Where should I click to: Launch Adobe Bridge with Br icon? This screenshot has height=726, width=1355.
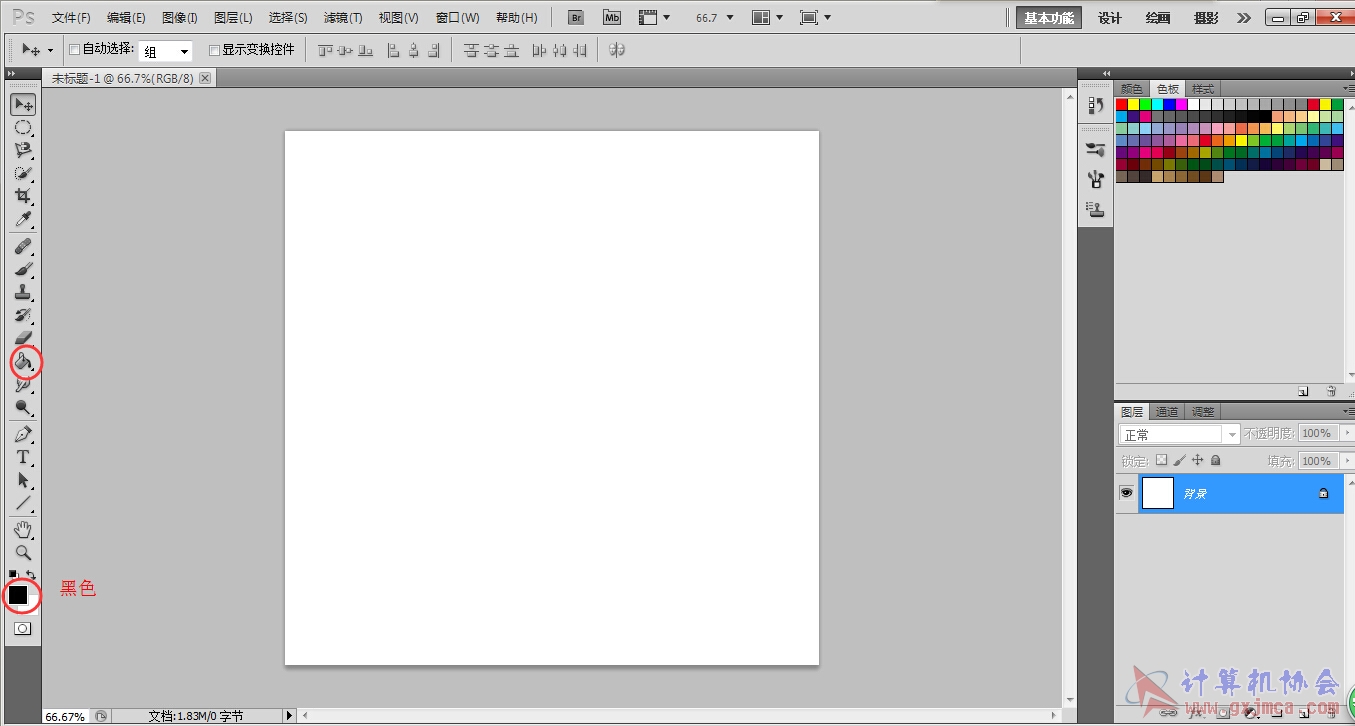tap(576, 18)
